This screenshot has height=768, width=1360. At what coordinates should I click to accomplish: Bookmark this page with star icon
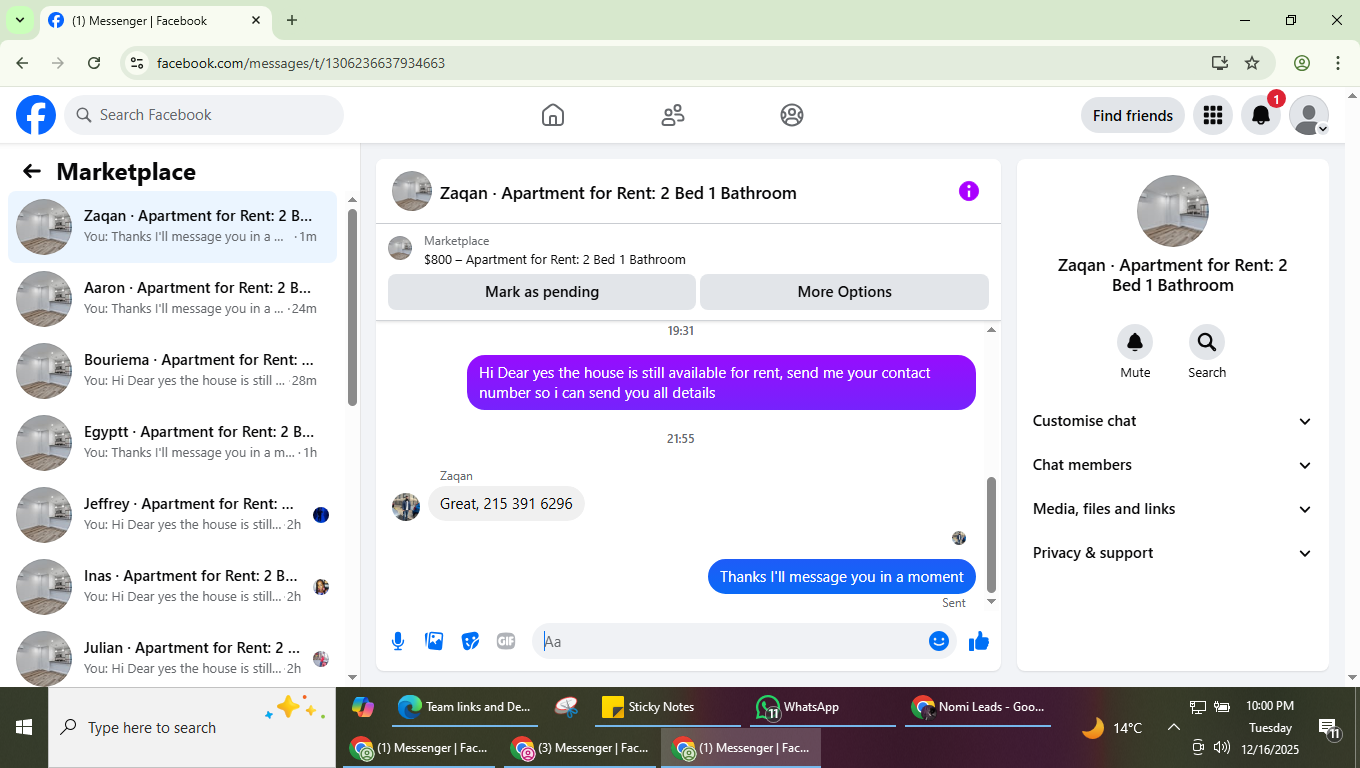[x=1252, y=63]
